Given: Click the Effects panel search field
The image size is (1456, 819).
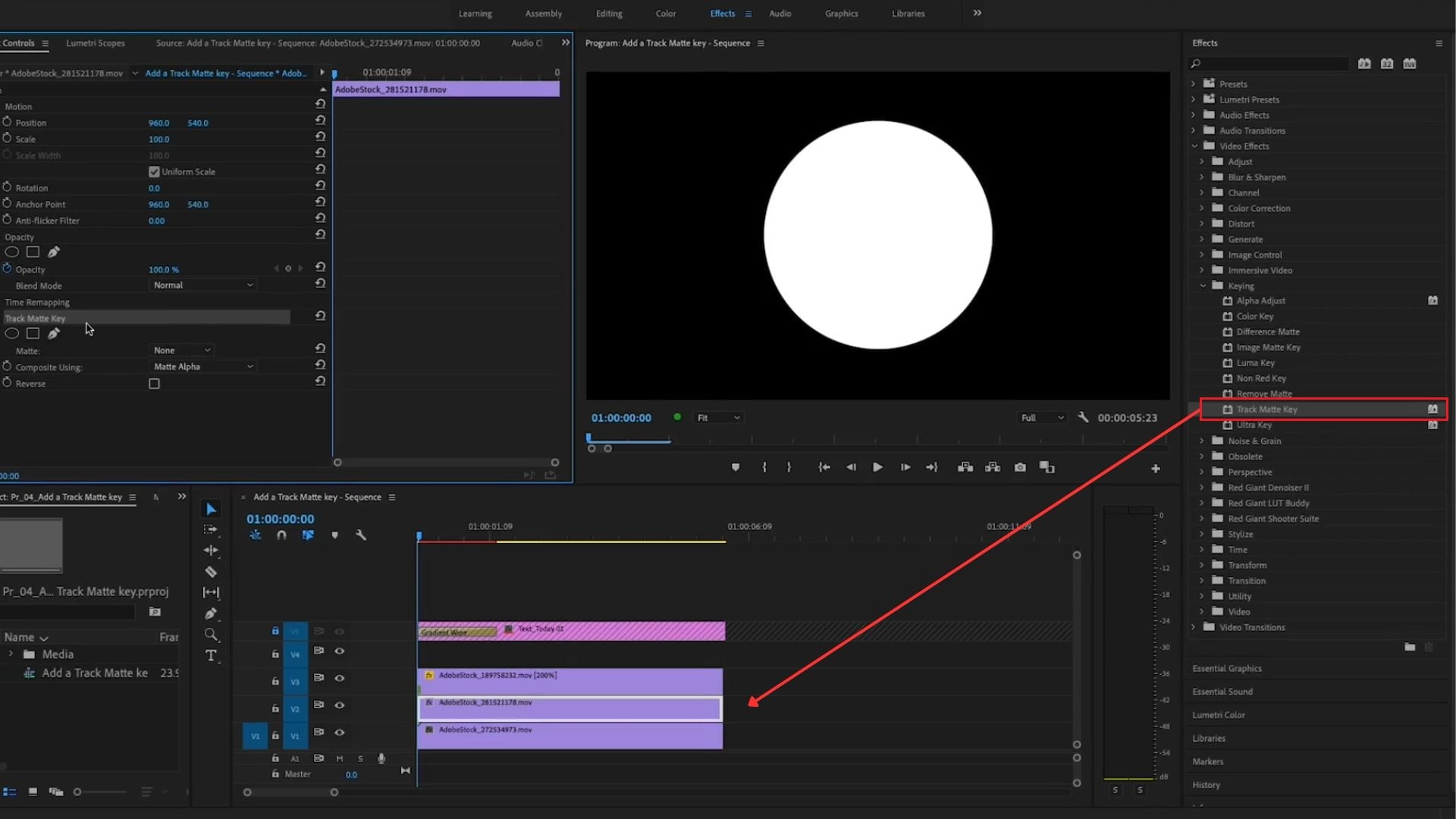Looking at the screenshot, I should (1270, 64).
